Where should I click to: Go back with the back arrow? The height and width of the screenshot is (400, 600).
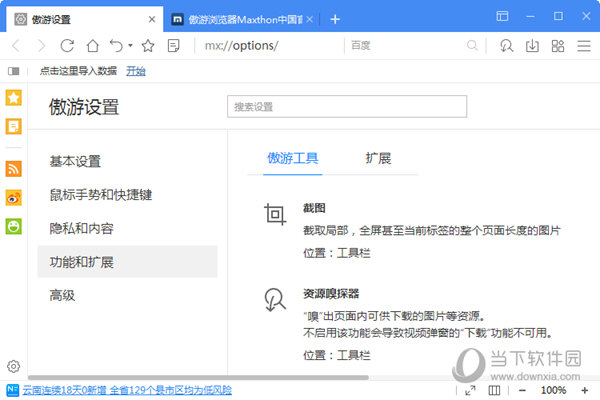tap(16, 46)
